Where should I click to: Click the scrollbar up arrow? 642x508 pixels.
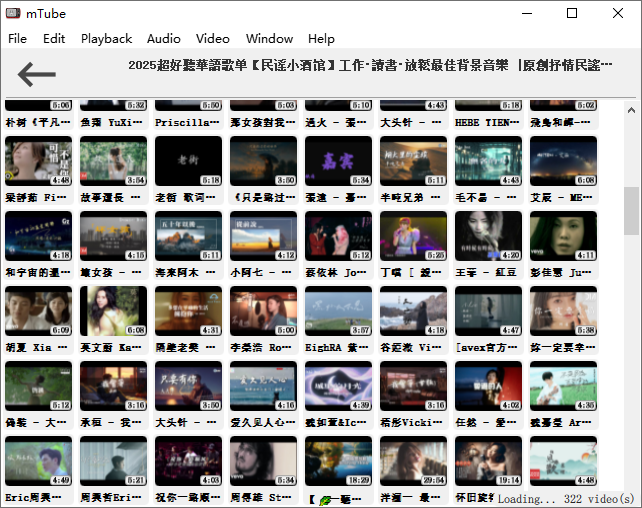pyautogui.click(x=631, y=110)
